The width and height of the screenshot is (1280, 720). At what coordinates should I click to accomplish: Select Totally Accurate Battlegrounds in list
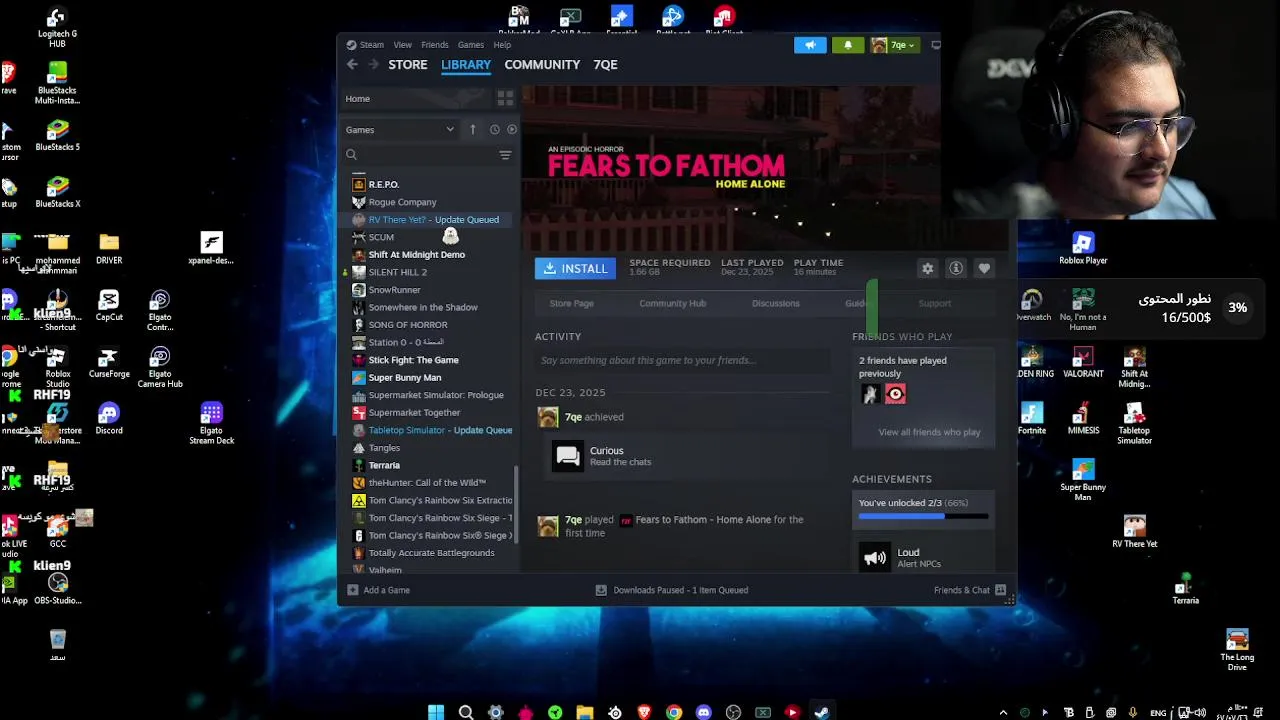click(x=431, y=553)
